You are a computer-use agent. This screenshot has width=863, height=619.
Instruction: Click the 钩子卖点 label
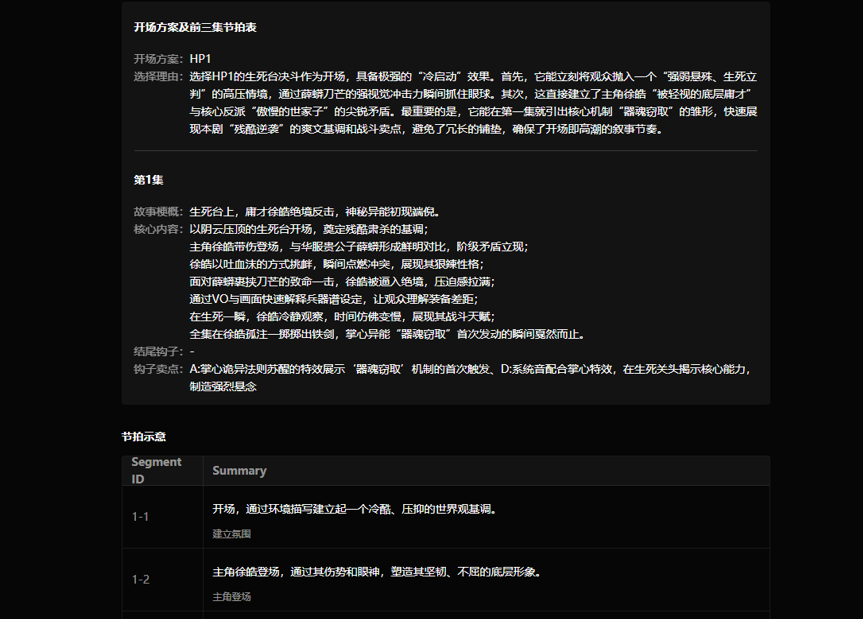click(x=158, y=369)
